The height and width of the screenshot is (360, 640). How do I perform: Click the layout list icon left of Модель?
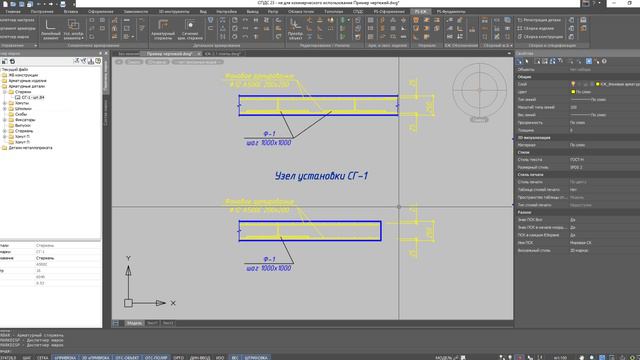click(116, 323)
